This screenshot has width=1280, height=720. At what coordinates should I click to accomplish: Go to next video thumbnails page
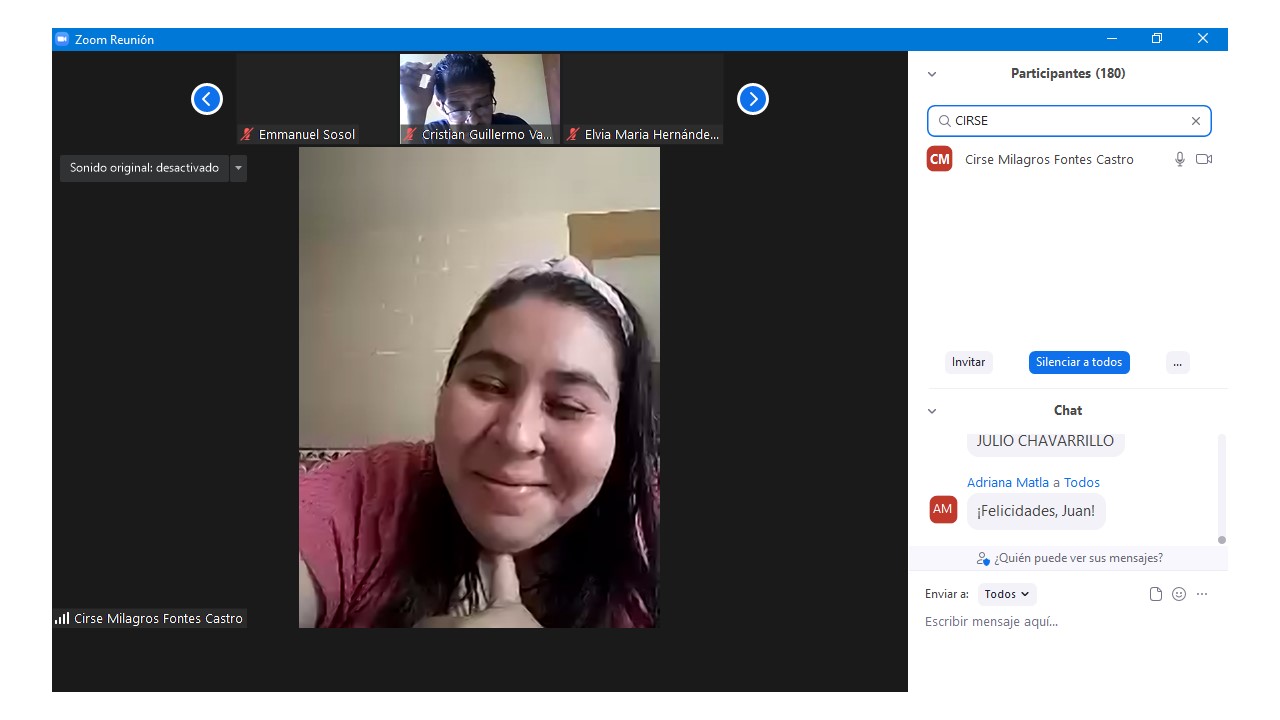pyautogui.click(x=753, y=99)
